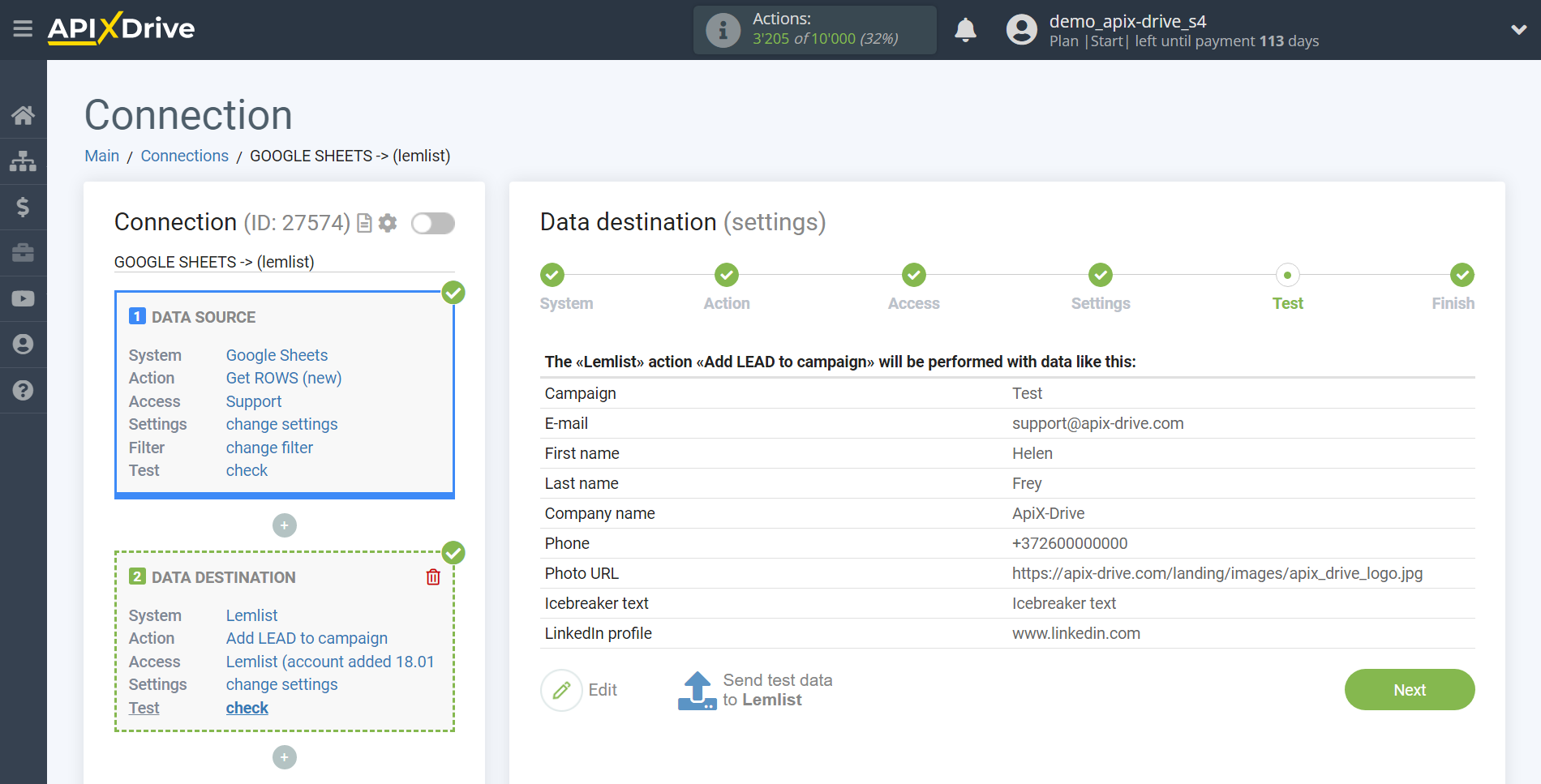Click the Edit label
Image resolution: width=1541 pixels, height=784 pixels.
click(603, 690)
